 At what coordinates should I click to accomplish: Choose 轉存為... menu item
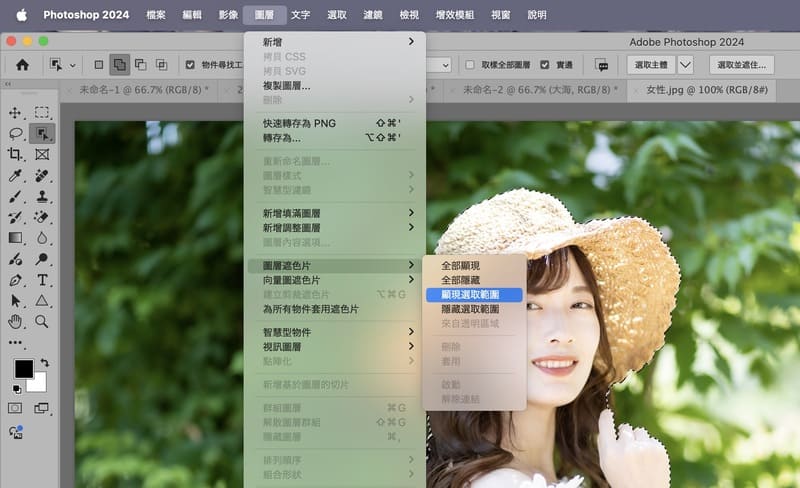[335, 138]
